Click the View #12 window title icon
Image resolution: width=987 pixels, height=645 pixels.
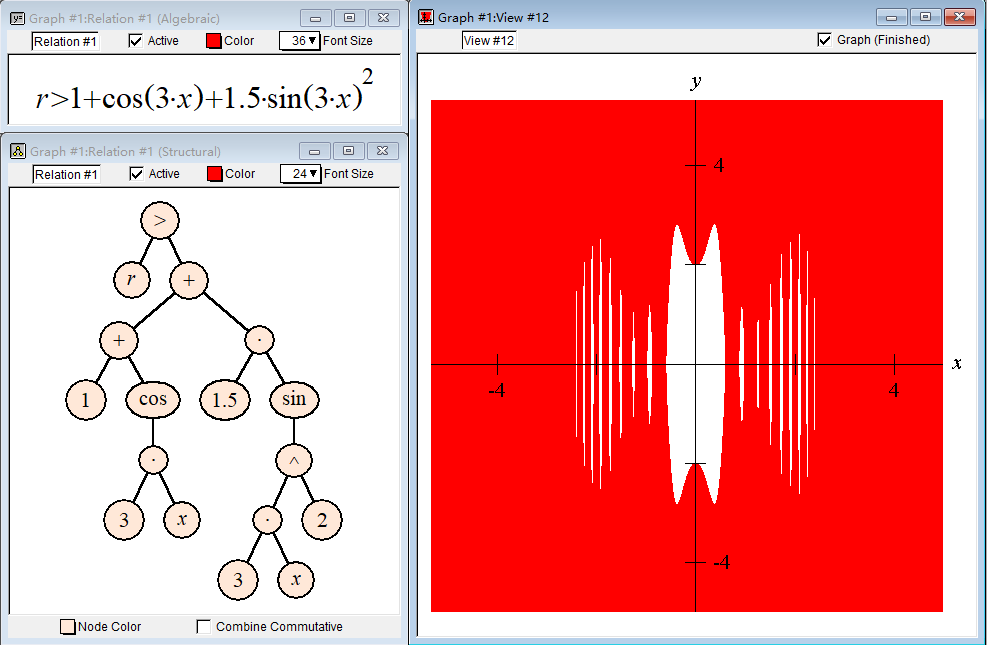[x=426, y=17]
